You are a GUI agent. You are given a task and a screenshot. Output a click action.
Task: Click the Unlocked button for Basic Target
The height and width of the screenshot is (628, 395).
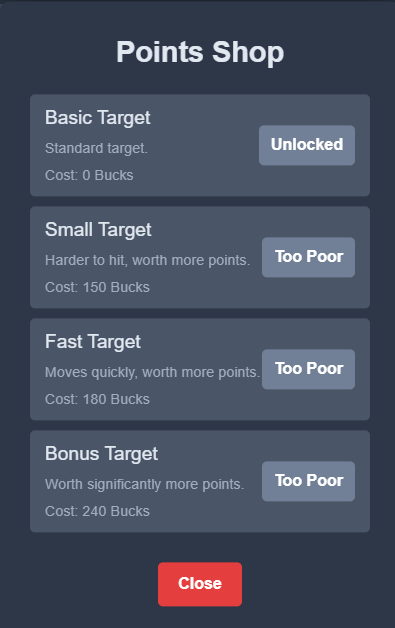coord(306,145)
